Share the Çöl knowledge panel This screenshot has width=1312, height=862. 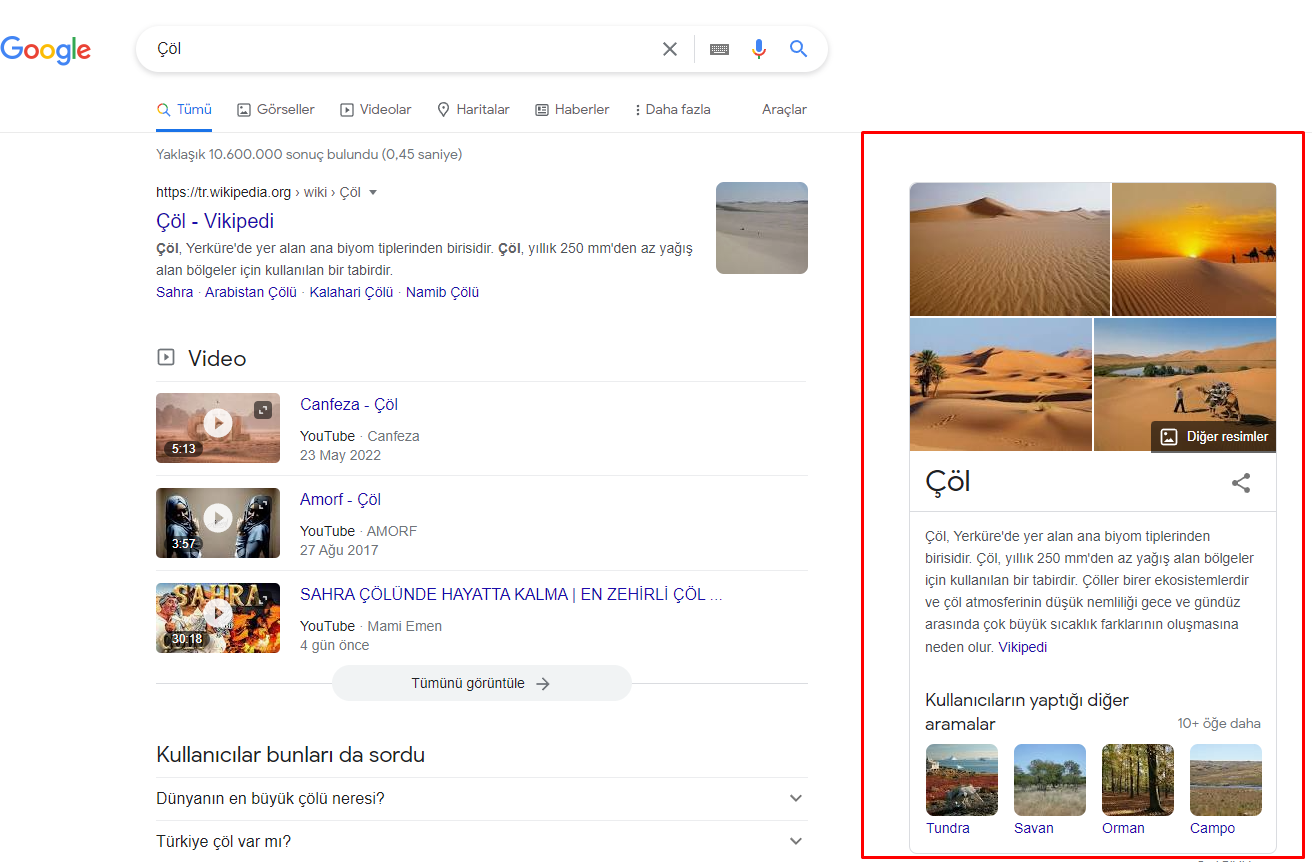click(x=1241, y=483)
